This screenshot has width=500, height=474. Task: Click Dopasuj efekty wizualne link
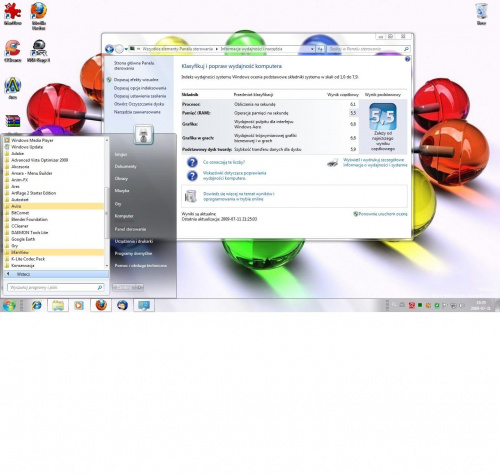(x=136, y=80)
